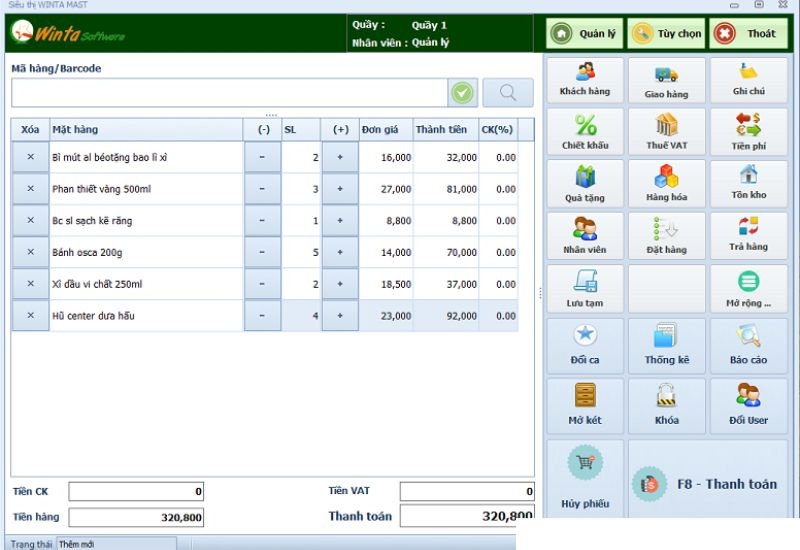Delete the Hũ center dưa hấu row
Screen dimensions: 800x550
[x=31, y=315]
